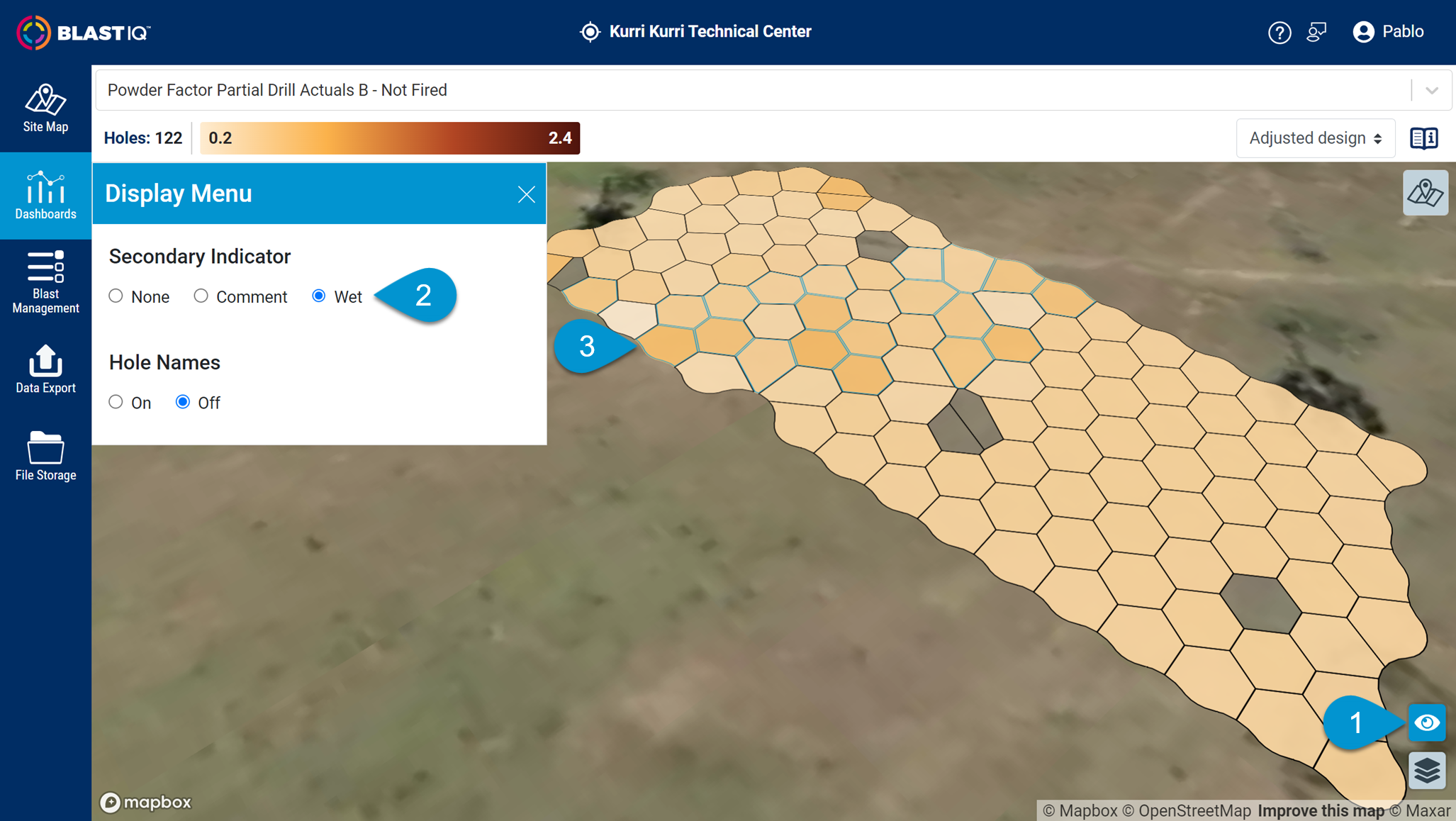Open Data Export in sidebar

[45, 369]
